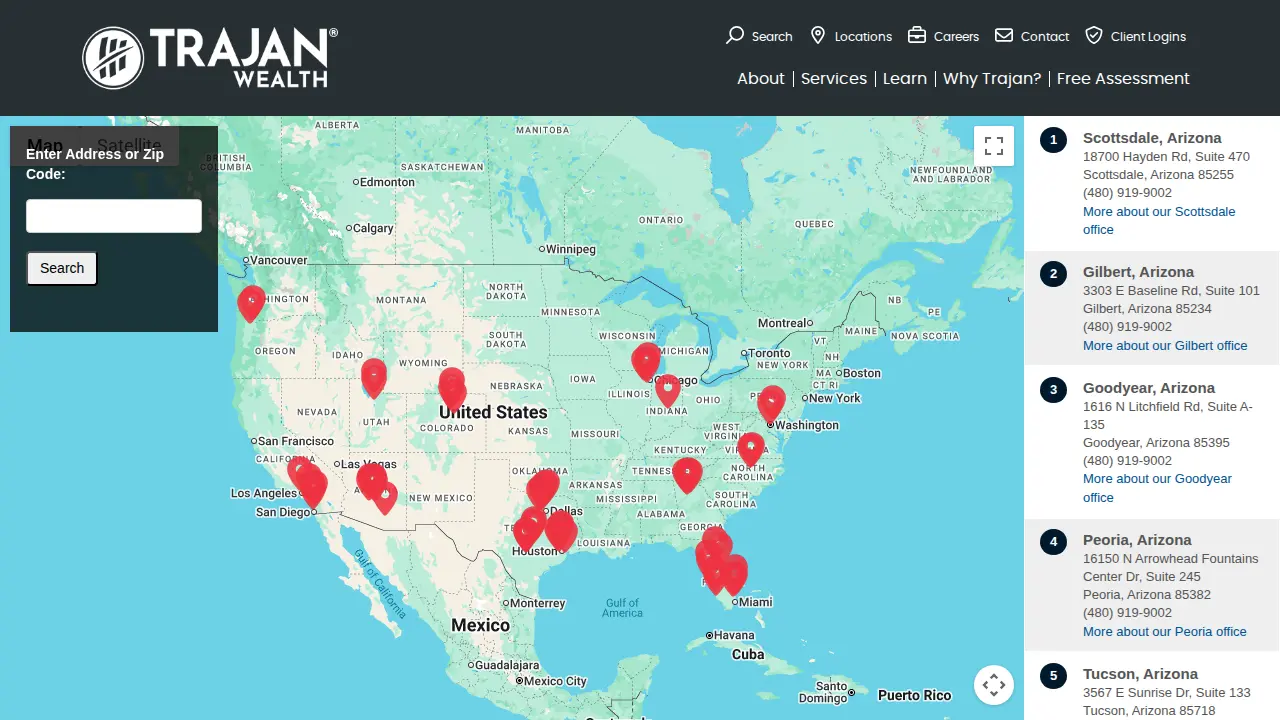Click the number 4 location badge
Image resolution: width=1280 pixels, height=720 pixels.
tap(1053, 542)
